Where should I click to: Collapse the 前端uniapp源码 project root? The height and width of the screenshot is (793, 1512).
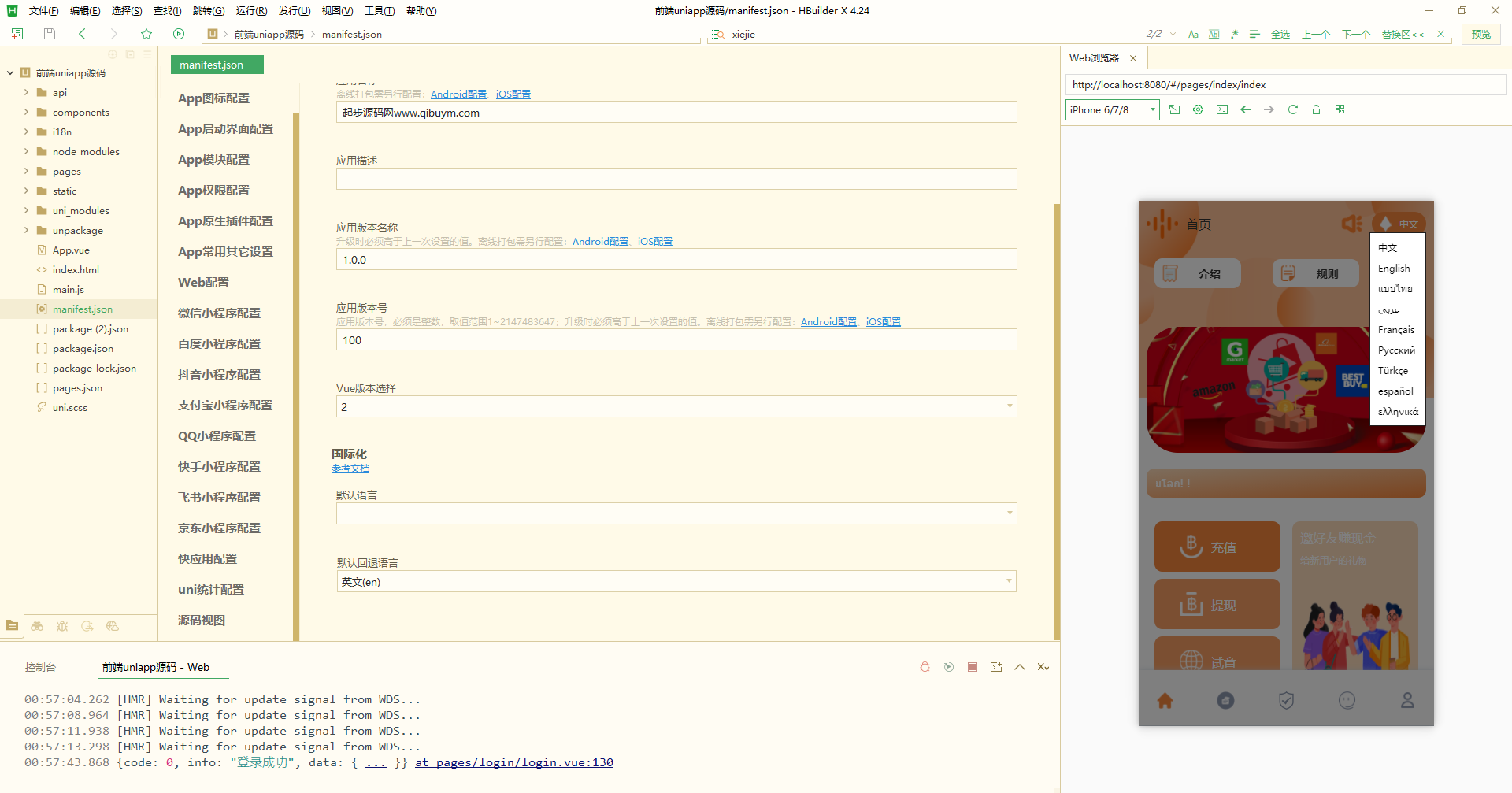coord(10,72)
